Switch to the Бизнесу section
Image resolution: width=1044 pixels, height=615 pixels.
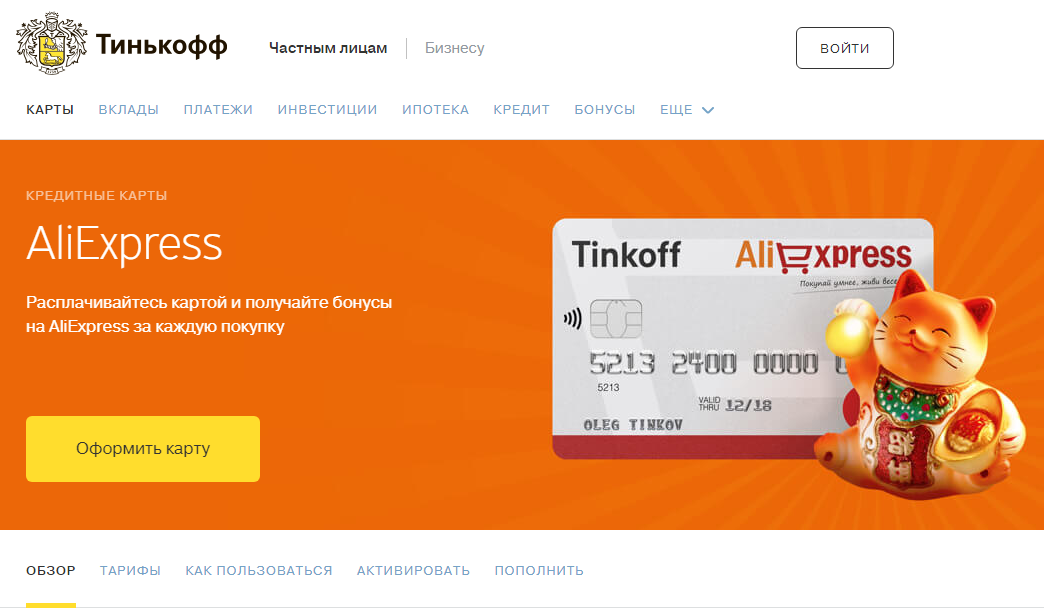455,48
